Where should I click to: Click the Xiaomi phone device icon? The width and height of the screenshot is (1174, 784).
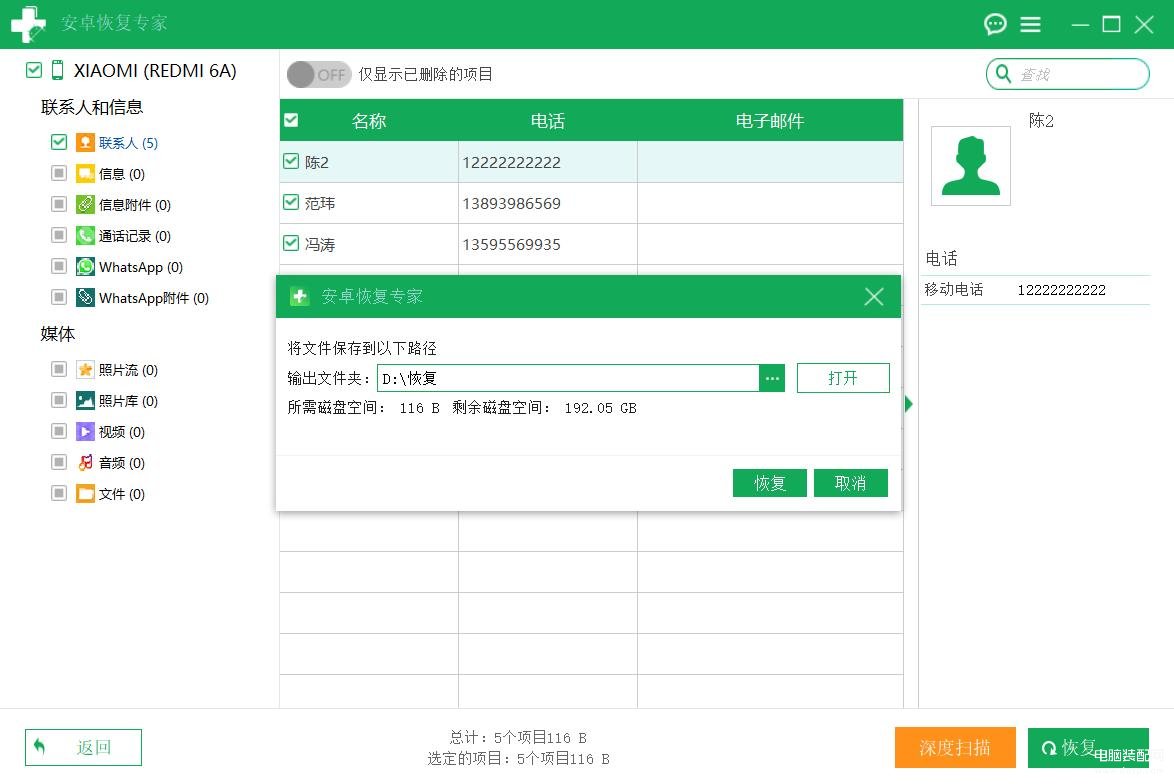point(58,70)
